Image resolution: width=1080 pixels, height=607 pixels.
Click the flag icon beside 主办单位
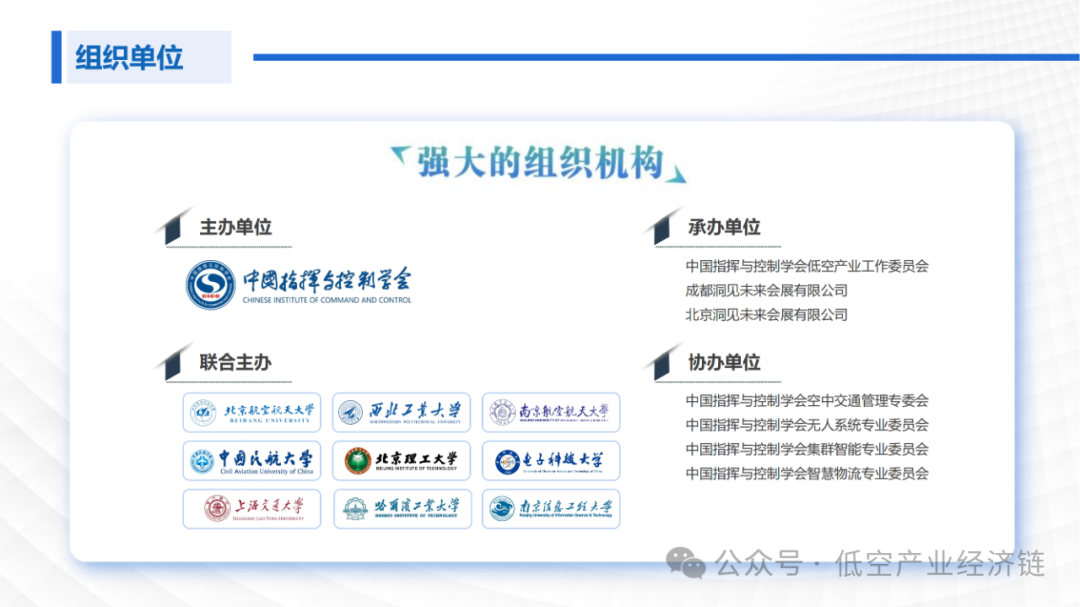pos(174,227)
